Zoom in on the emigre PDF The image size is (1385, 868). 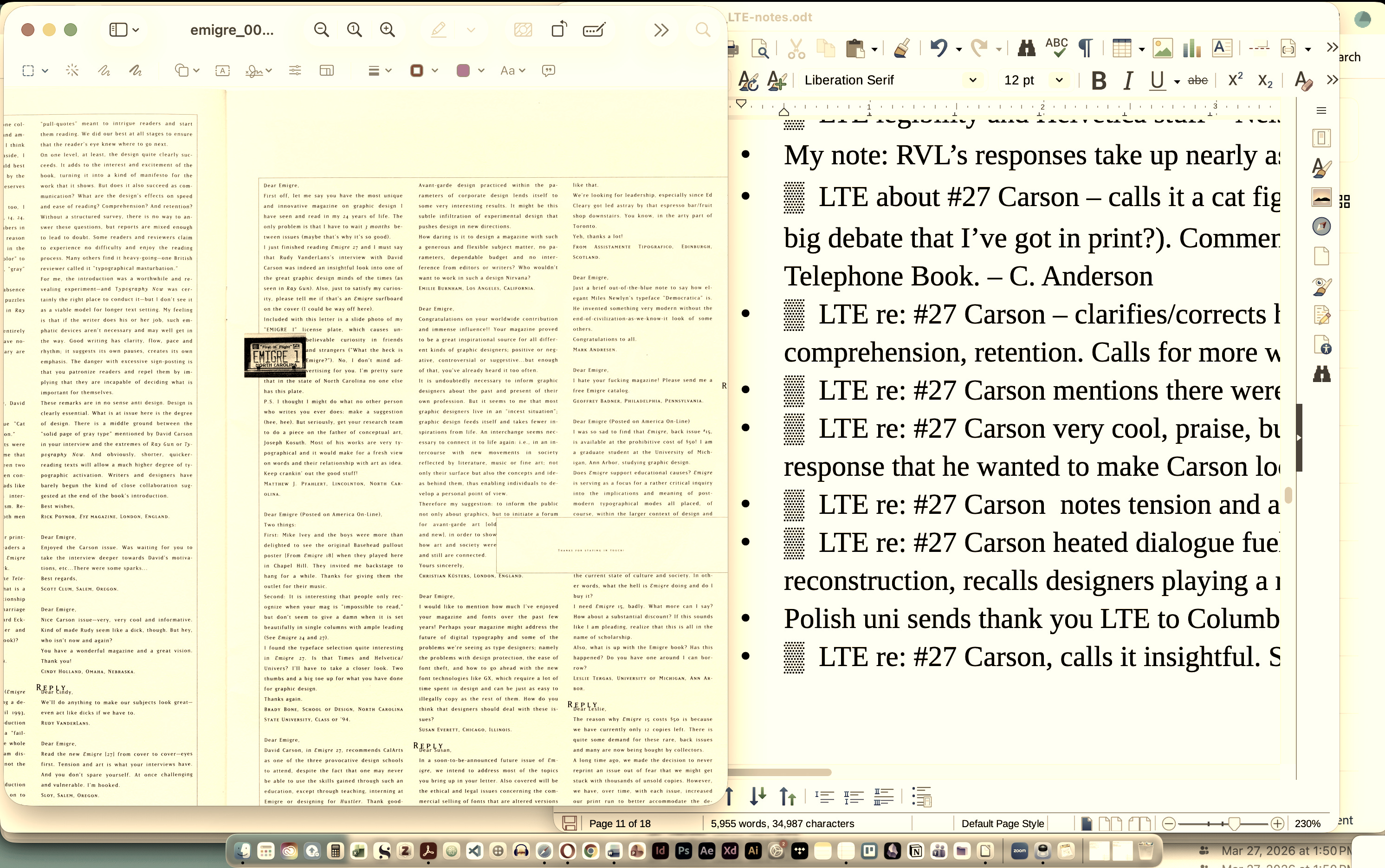coord(388,30)
